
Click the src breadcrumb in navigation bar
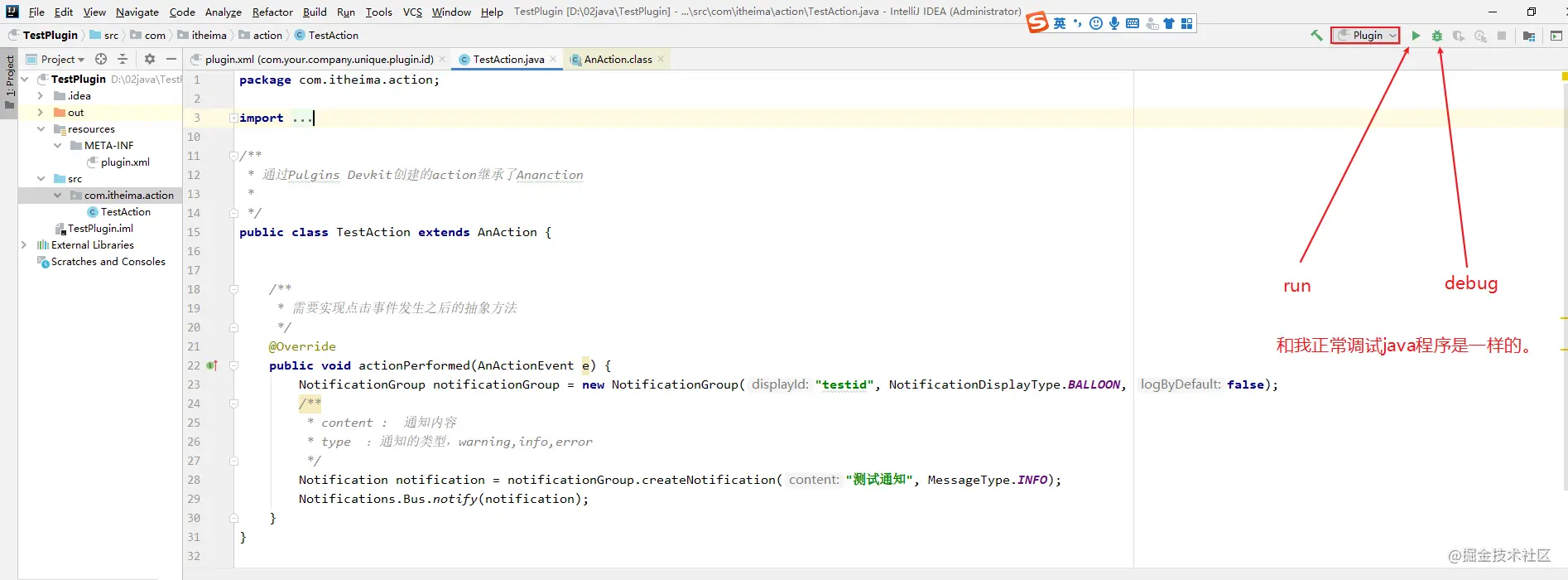click(x=104, y=35)
